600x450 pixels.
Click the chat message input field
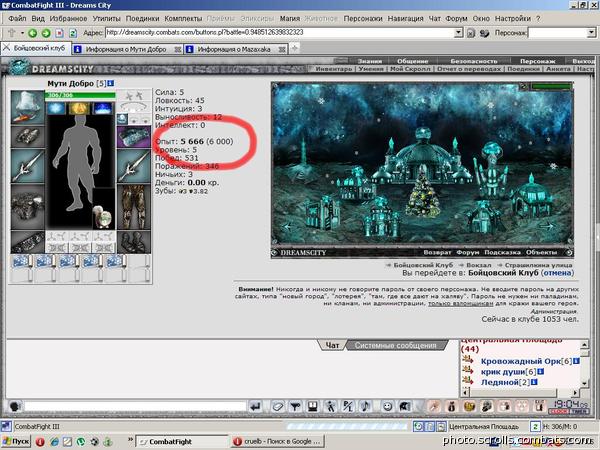coord(135,406)
